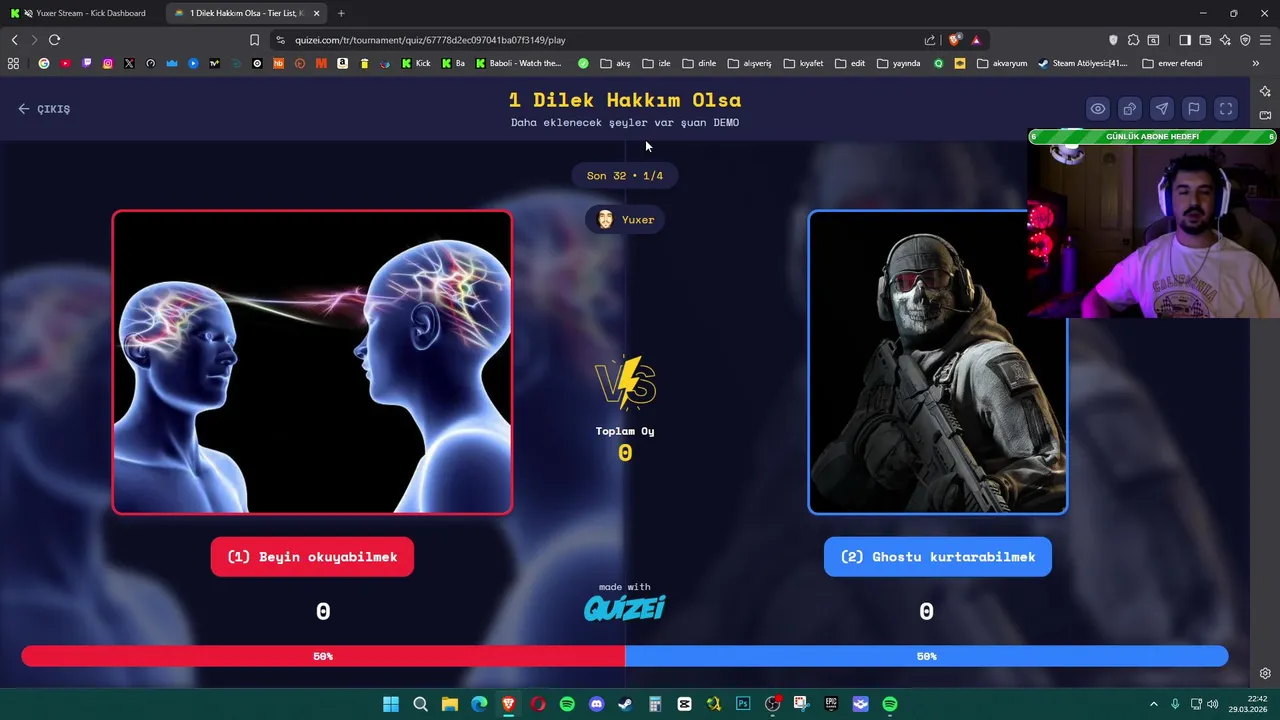Open Photoshop from the taskbar
The image size is (1280, 720).
pyautogui.click(x=743, y=704)
